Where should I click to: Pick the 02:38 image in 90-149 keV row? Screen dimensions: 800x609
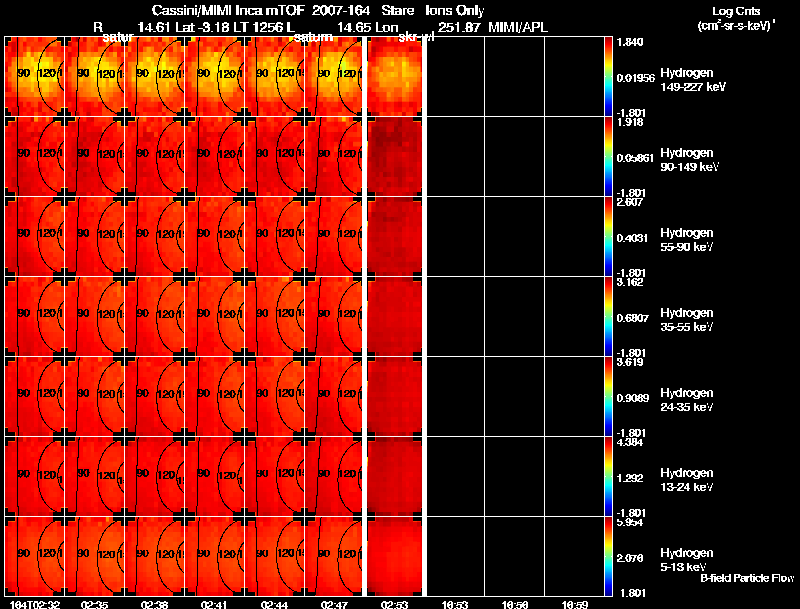pyautogui.click(x=155, y=157)
